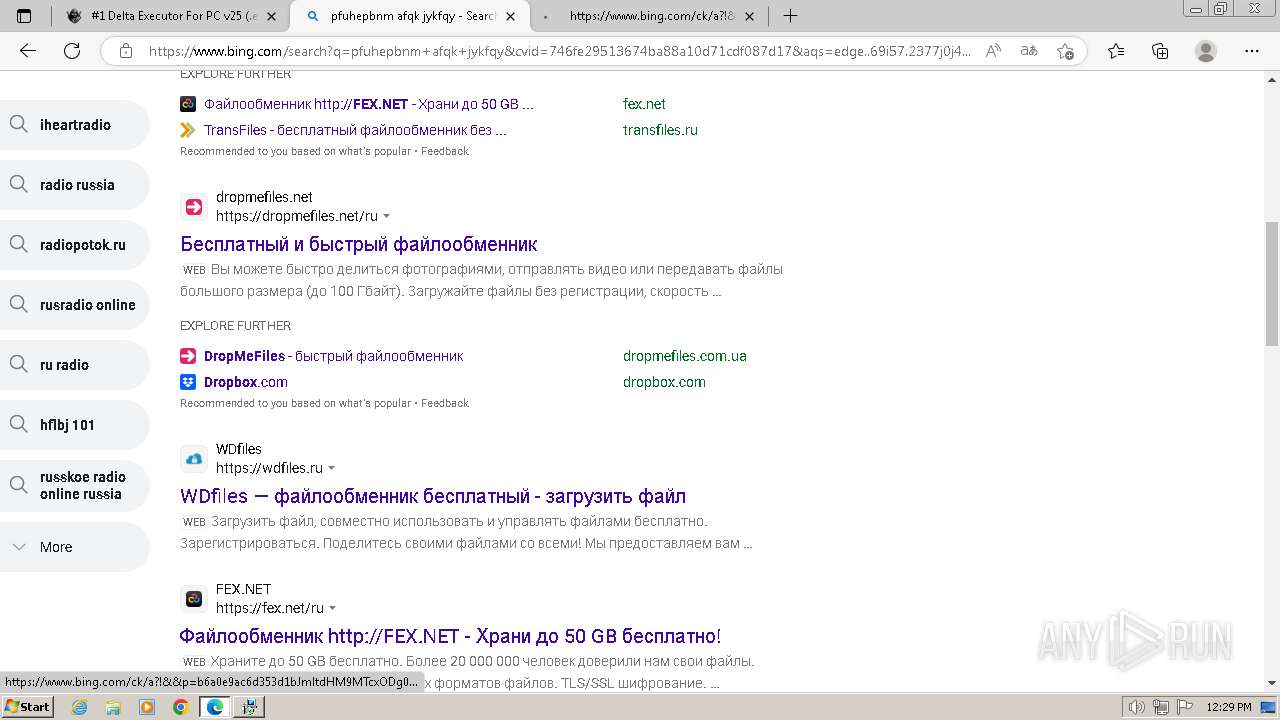This screenshot has width=1280, height=720.
Task: Select the iheartradio related search
Action: click(x=75, y=125)
